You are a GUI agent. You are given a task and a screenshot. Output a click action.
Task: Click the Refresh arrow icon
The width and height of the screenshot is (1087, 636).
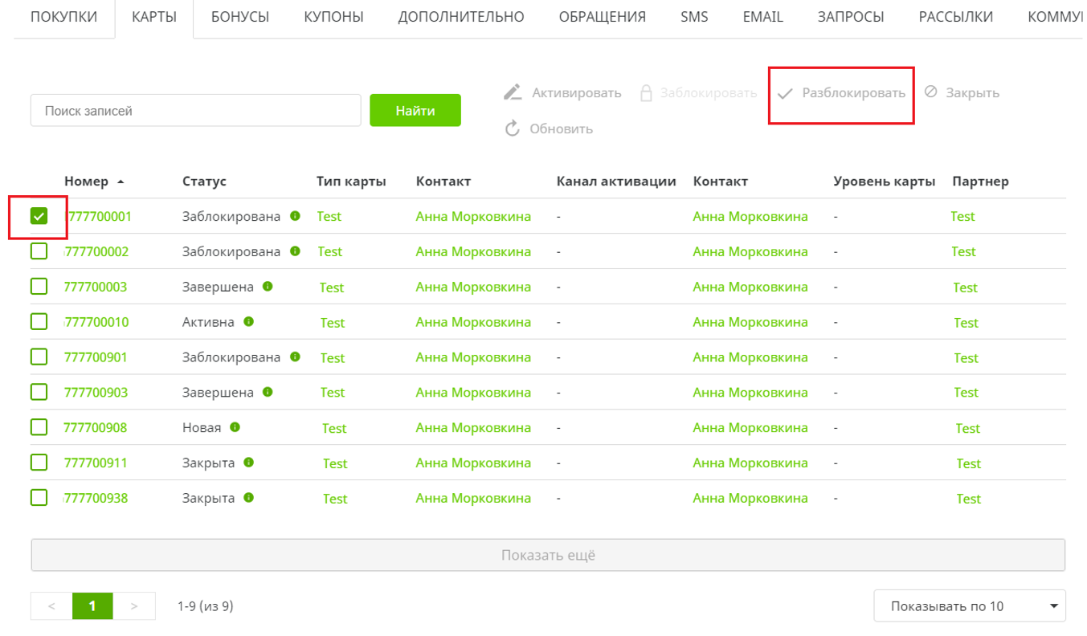pos(513,128)
